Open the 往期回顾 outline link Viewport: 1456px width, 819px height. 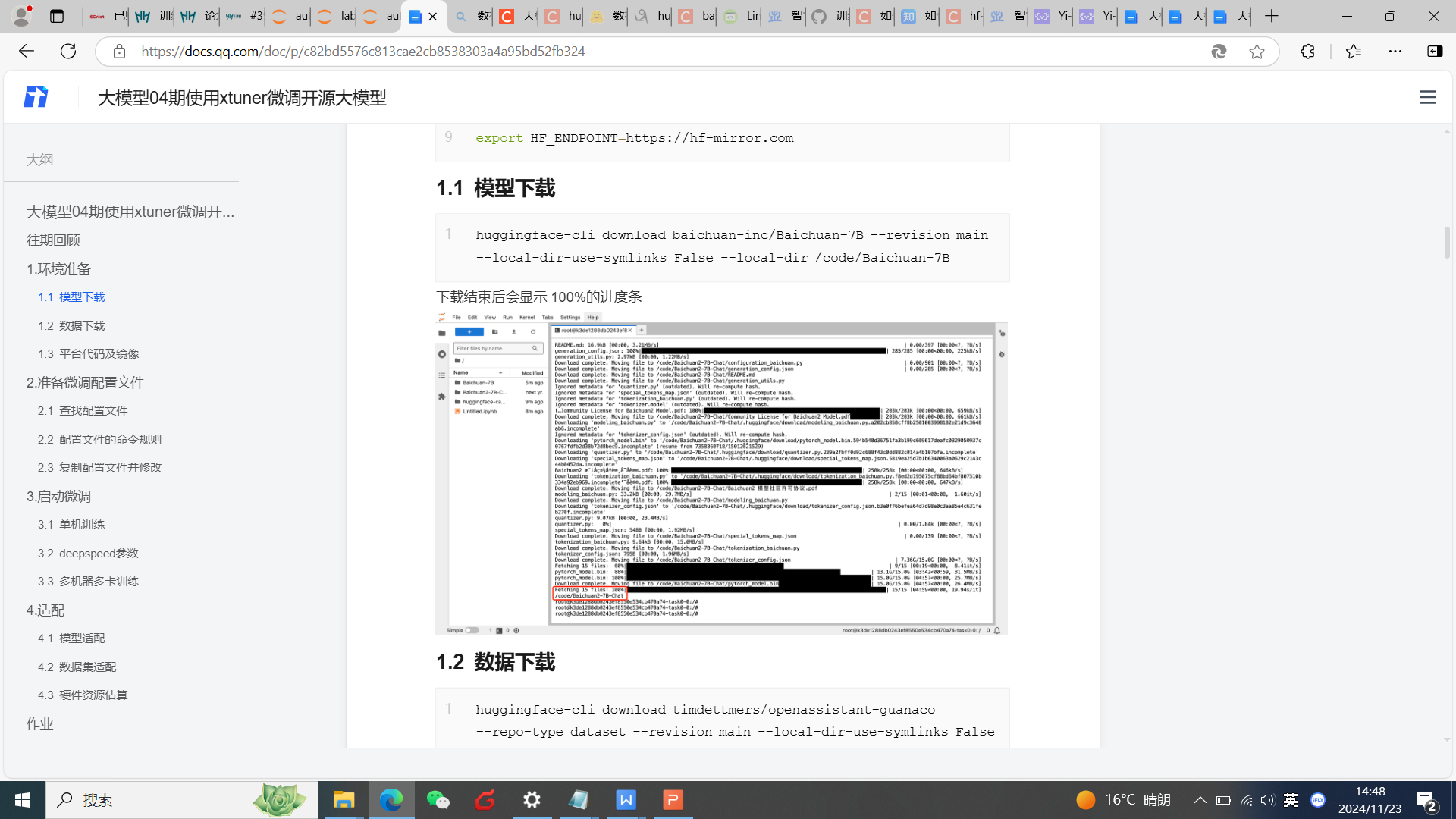[53, 240]
